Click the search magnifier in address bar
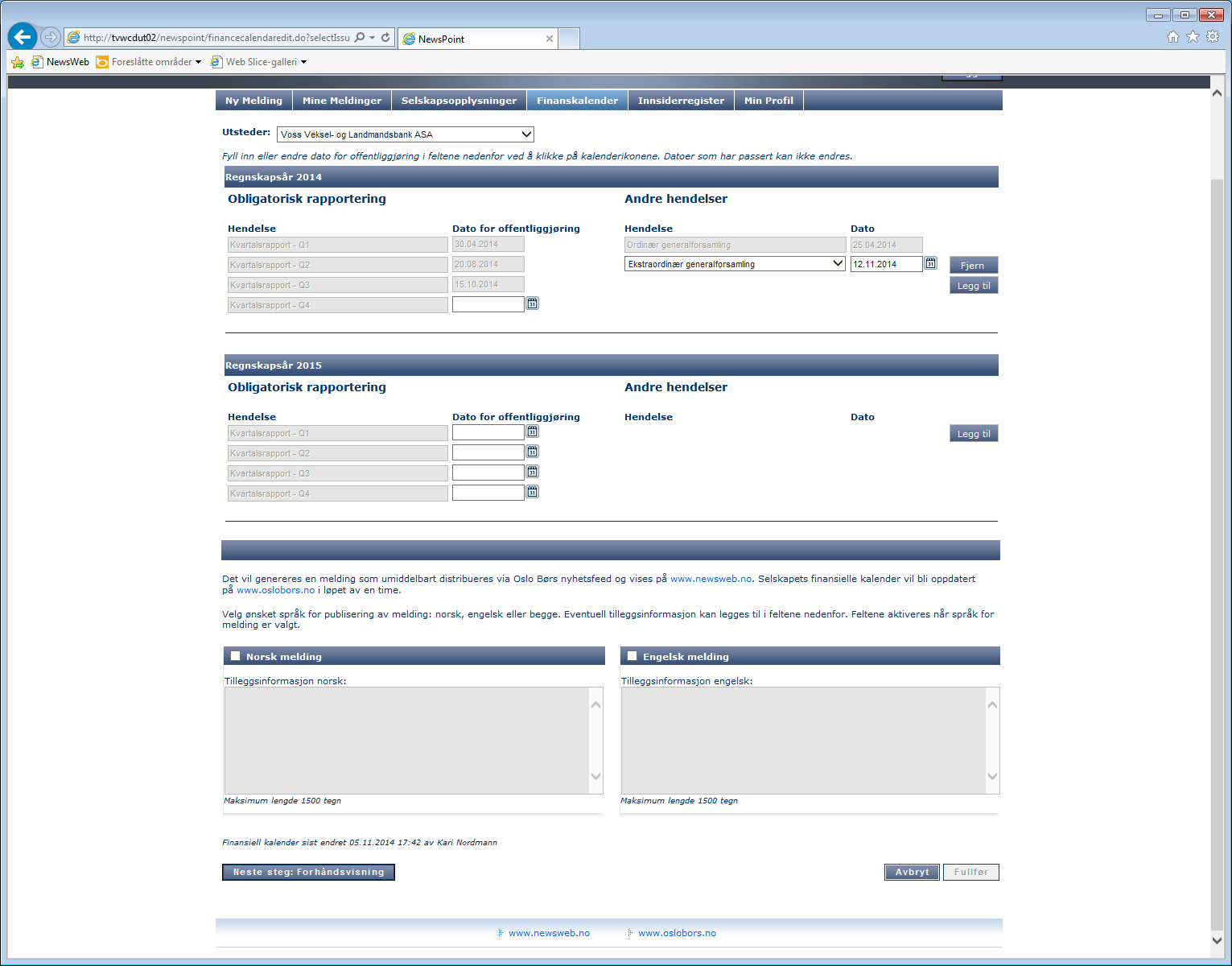The height and width of the screenshot is (966, 1232). [x=360, y=37]
